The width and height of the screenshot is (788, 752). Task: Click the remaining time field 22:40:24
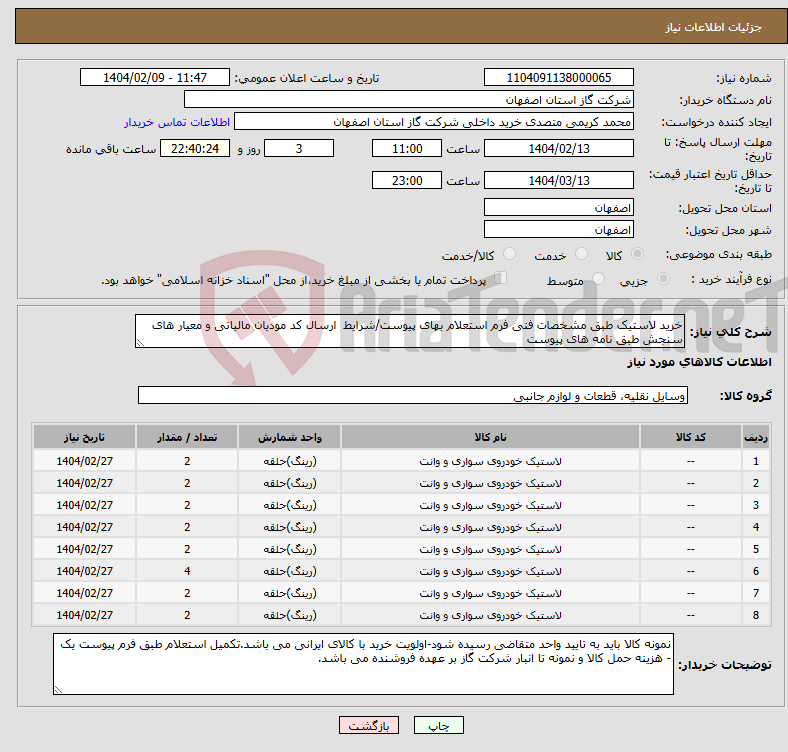(195, 148)
